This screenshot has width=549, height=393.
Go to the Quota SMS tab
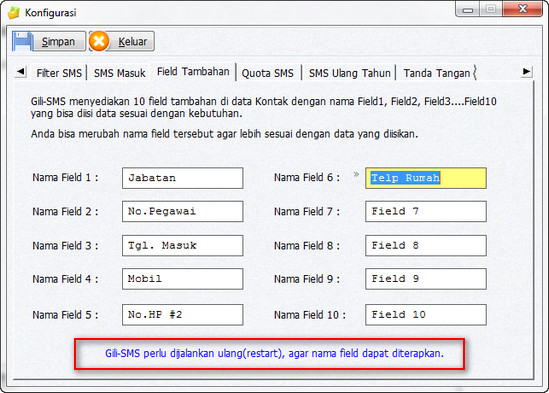(x=268, y=73)
